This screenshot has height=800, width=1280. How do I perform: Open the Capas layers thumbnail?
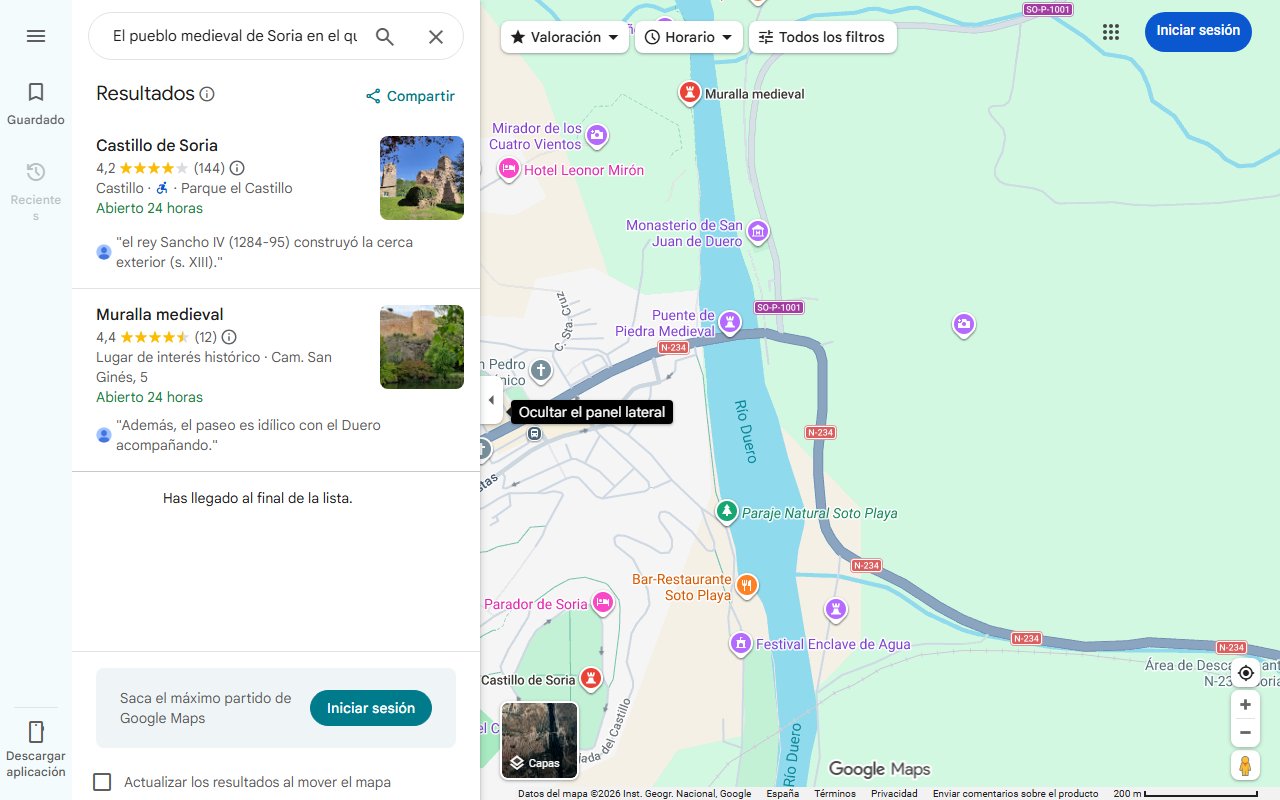pos(539,740)
